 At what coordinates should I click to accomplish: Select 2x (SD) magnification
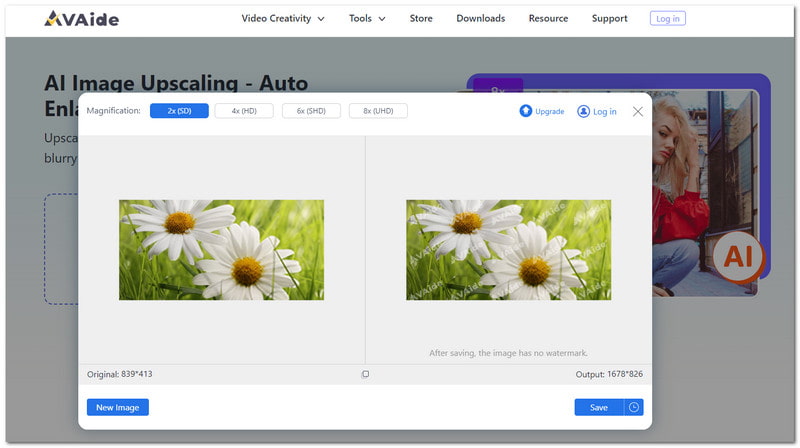[179, 111]
